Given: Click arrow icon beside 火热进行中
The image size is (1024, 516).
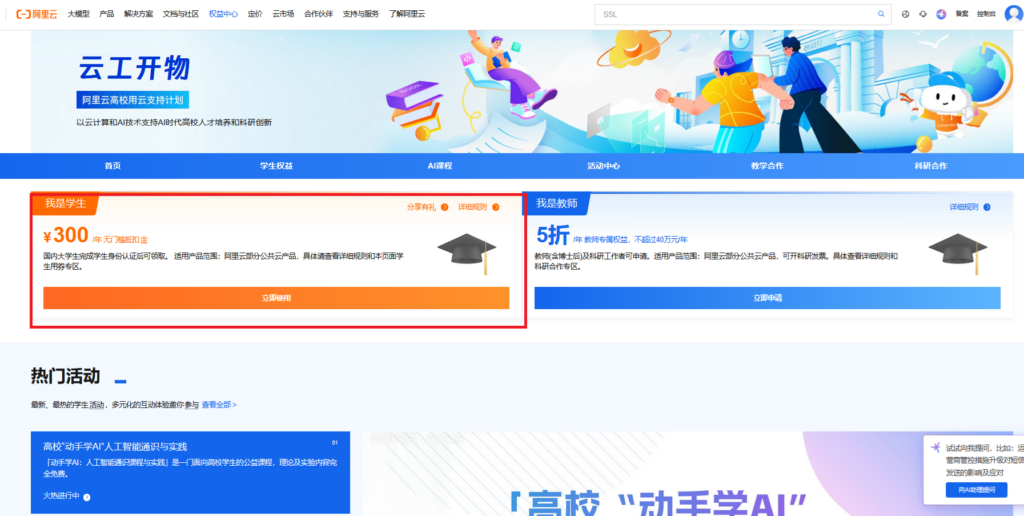Looking at the screenshot, I should pos(87,496).
